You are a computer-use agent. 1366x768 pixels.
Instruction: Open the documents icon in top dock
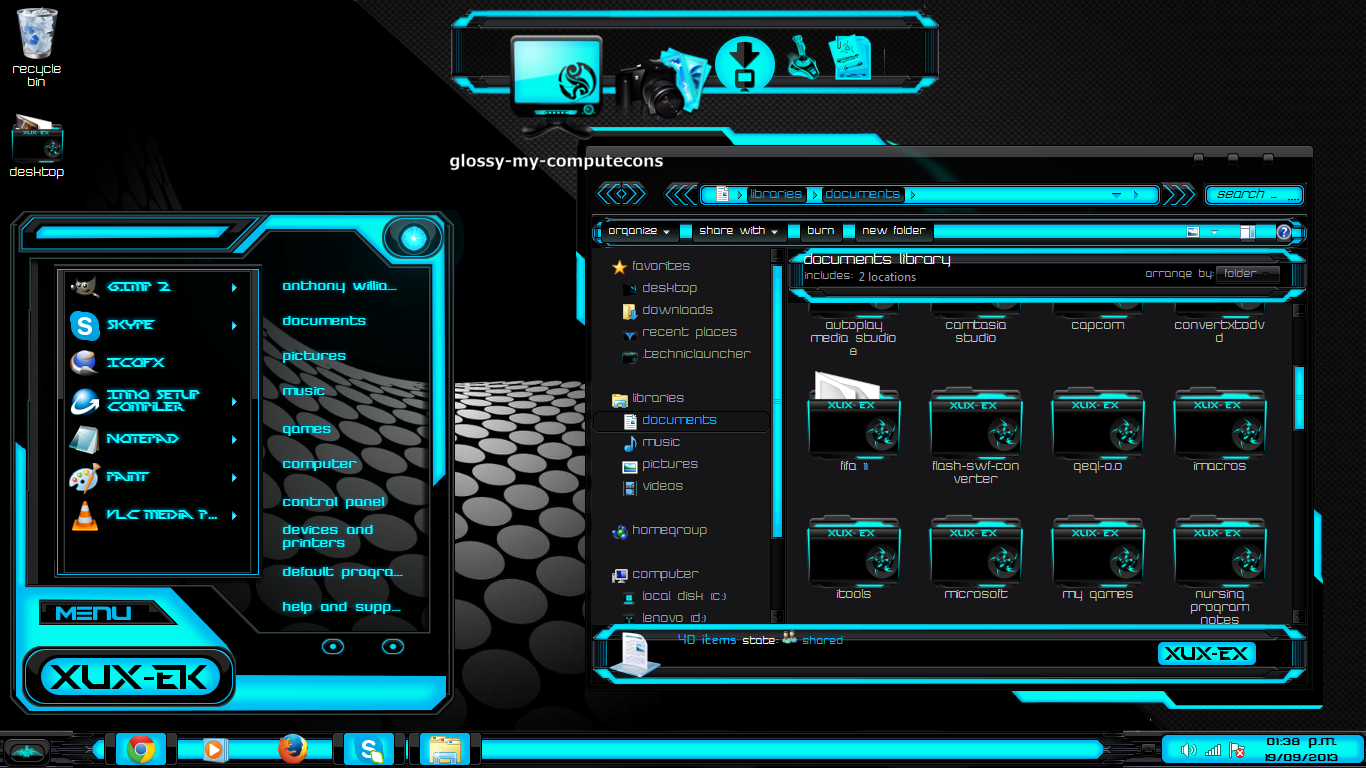[x=852, y=57]
